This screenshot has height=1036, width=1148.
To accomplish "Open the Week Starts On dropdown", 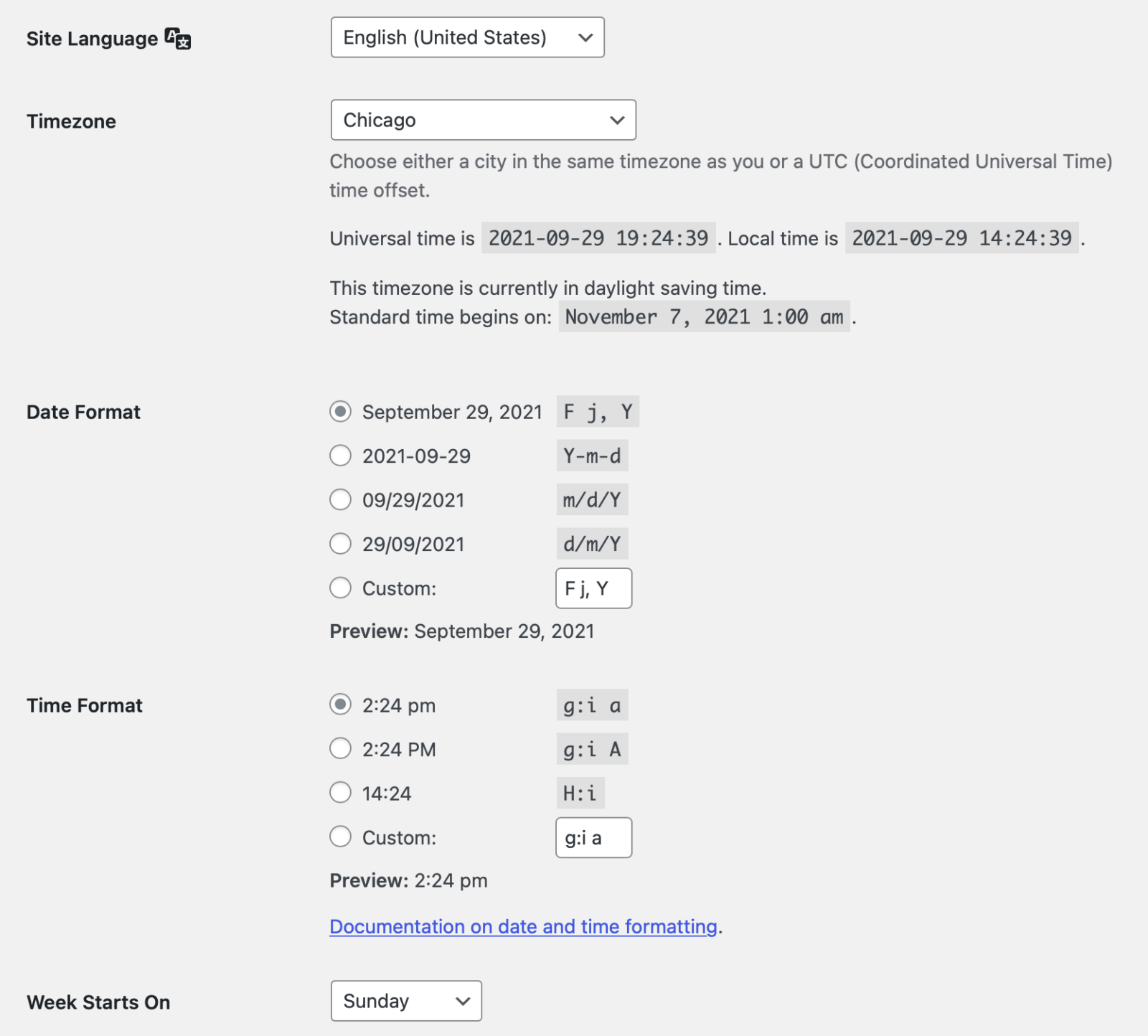I will (x=405, y=1001).
